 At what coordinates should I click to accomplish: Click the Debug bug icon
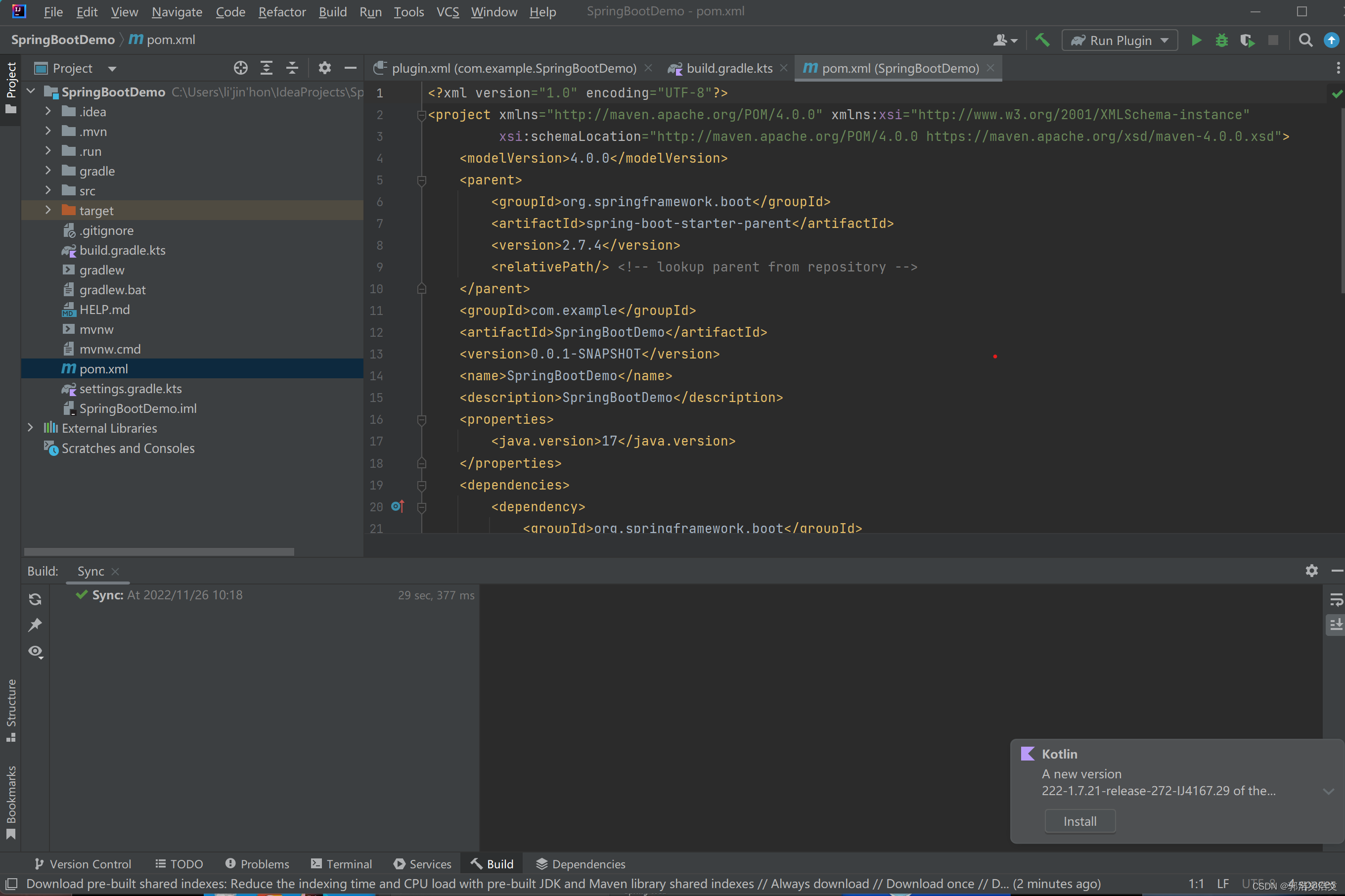[1221, 40]
